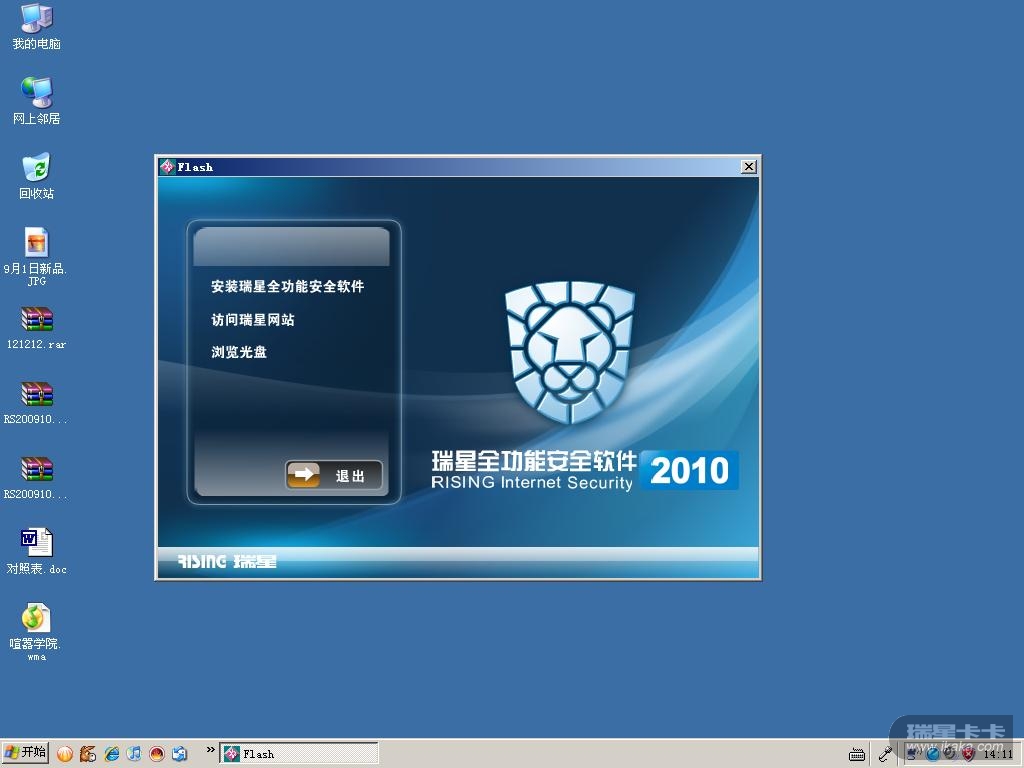This screenshot has height=768, width=1024.
Task: Click the keyboard icon in language bar
Action: [857, 754]
